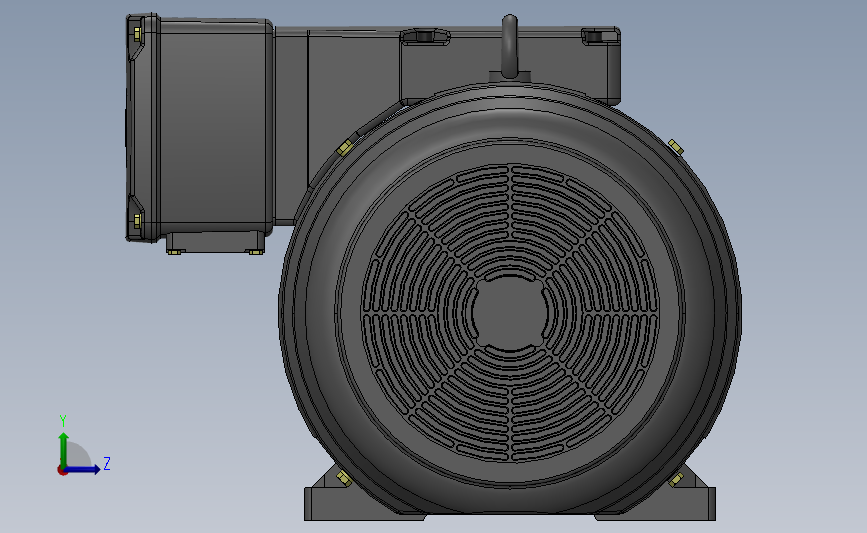This screenshot has width=867, height=533.
Task: Select the lower-left yellow bolt near the motor foot
Action: [343, 478]
